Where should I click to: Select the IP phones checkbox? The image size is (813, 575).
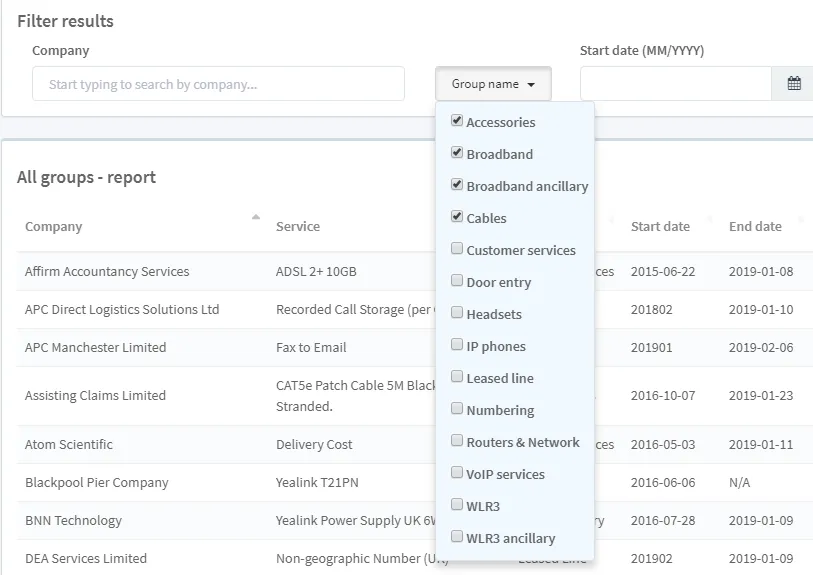coord(457,346)
